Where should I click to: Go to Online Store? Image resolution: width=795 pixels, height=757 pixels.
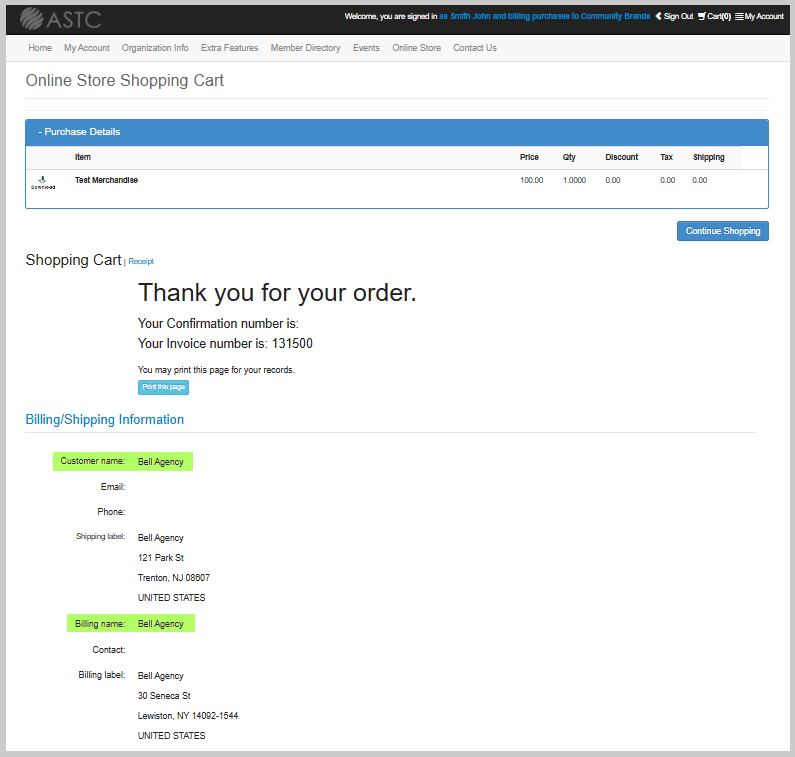click(x=416, y=48)
